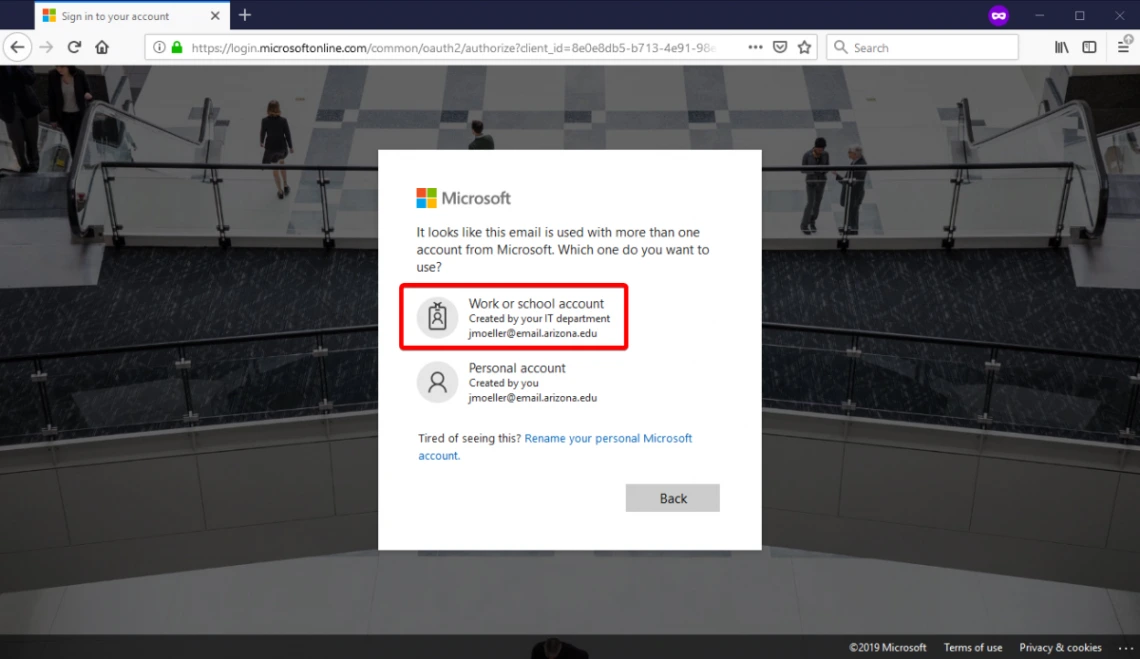The height and width of the screenshot is (659, 1140).
Task: Click the ©2019 Microsoft footer text
Action: tap(888, 647)
